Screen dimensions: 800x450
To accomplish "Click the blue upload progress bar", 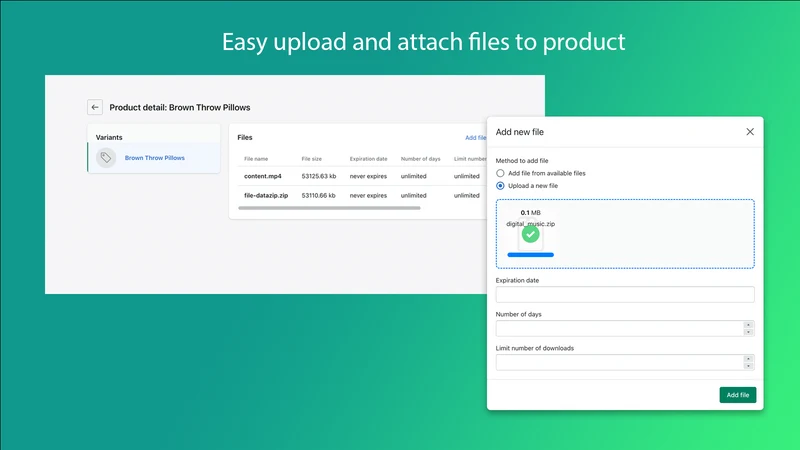I will click(531, 255).
